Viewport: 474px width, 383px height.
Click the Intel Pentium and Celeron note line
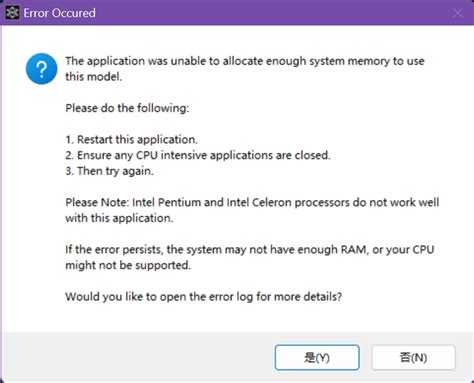click(x=252, y=202)
